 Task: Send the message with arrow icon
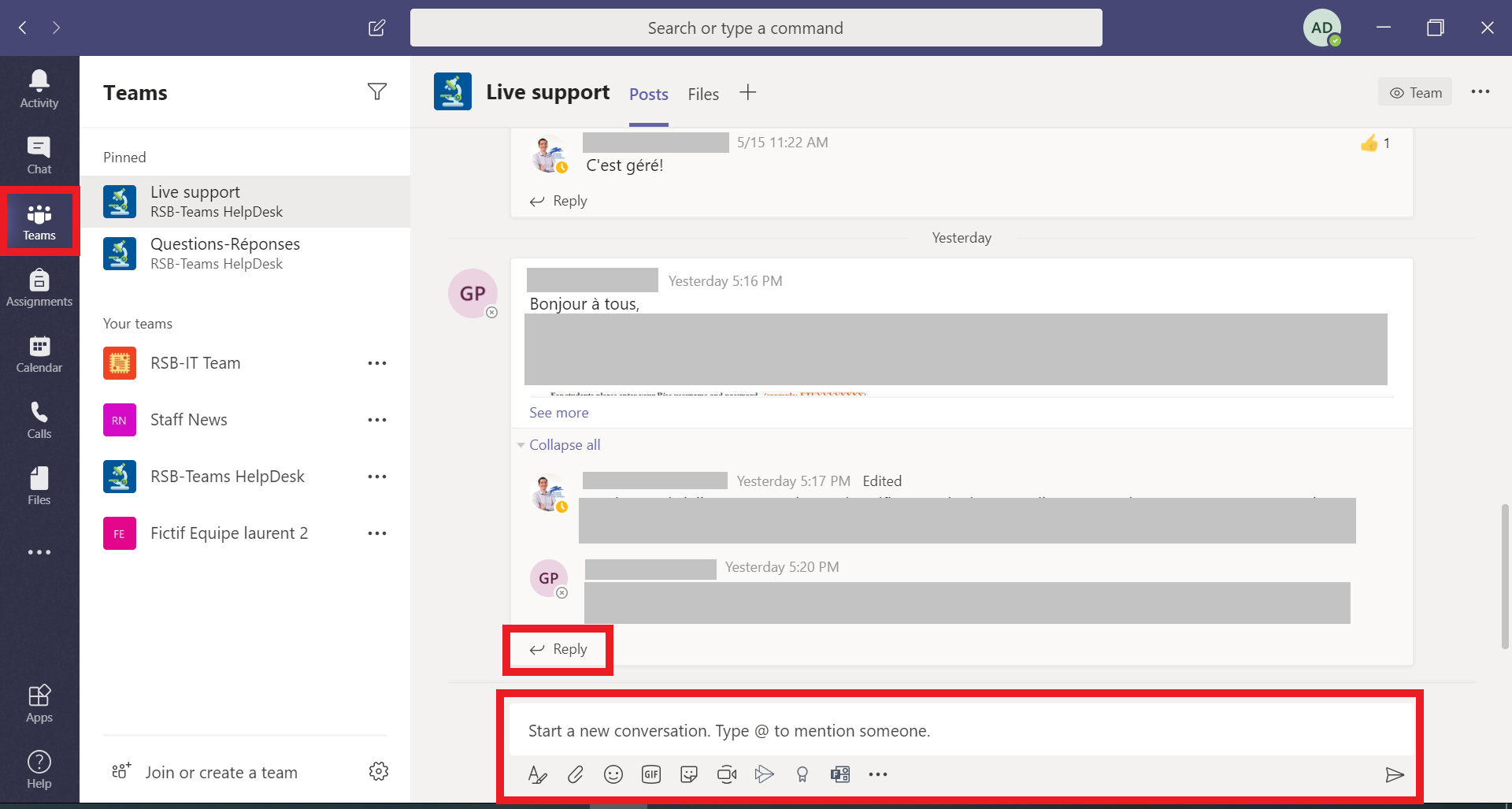[1395, 775]
